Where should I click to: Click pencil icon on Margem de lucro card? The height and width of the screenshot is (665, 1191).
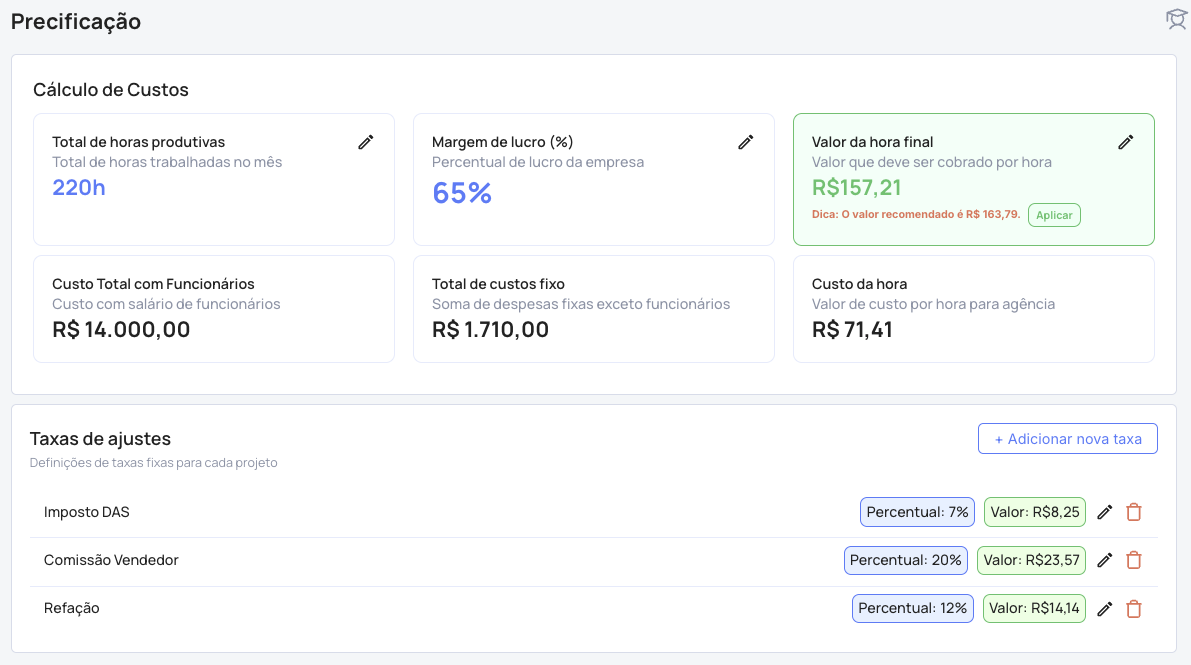pyautogui.click(x=746, y=142)
